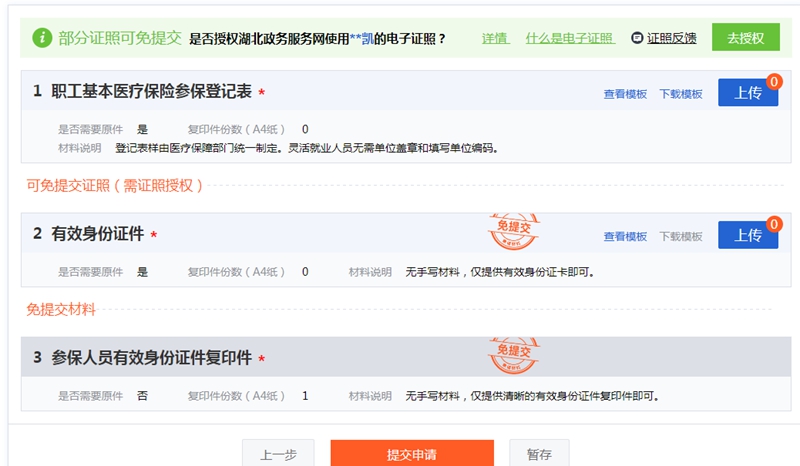Viewport: 800px width, 466px height.
Task: Open the 详情 link in the banner
Action: (495, 38)
